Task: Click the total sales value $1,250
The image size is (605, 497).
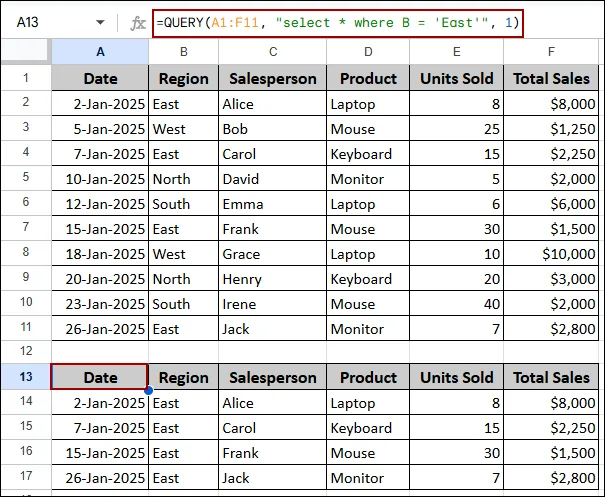Action: pos(551,128)
